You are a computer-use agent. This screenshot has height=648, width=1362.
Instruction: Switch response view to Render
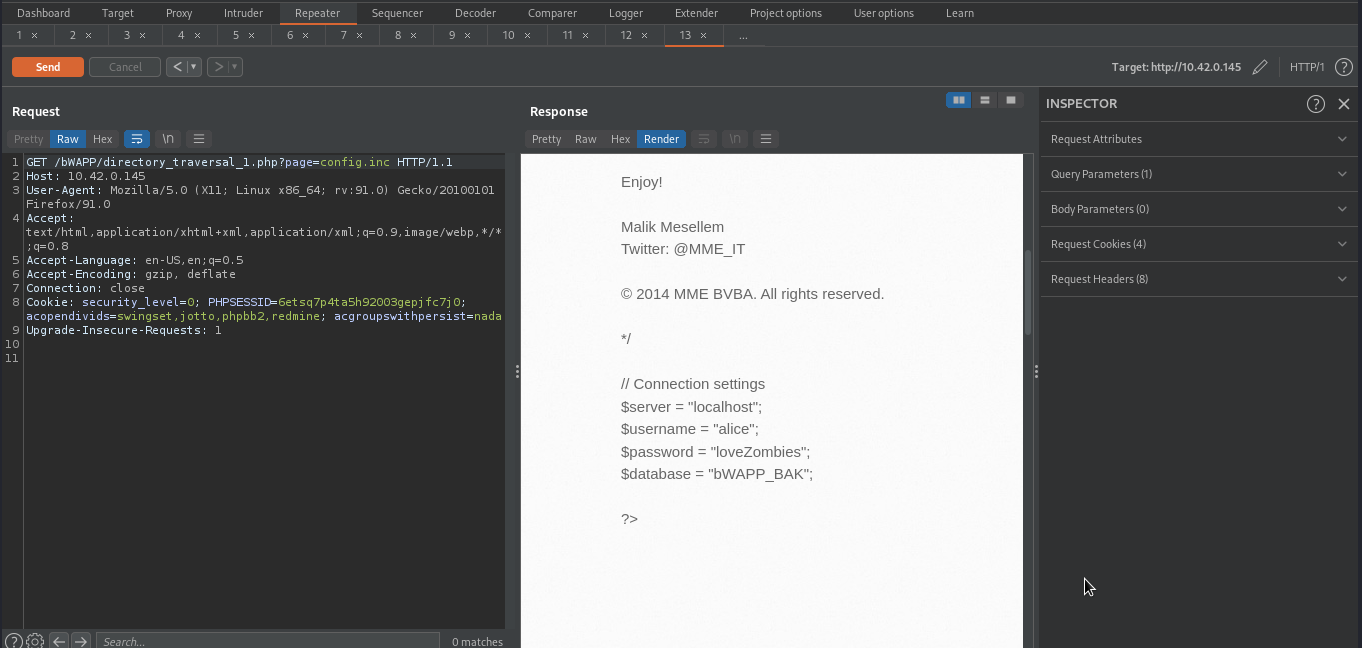pos(661,139)
